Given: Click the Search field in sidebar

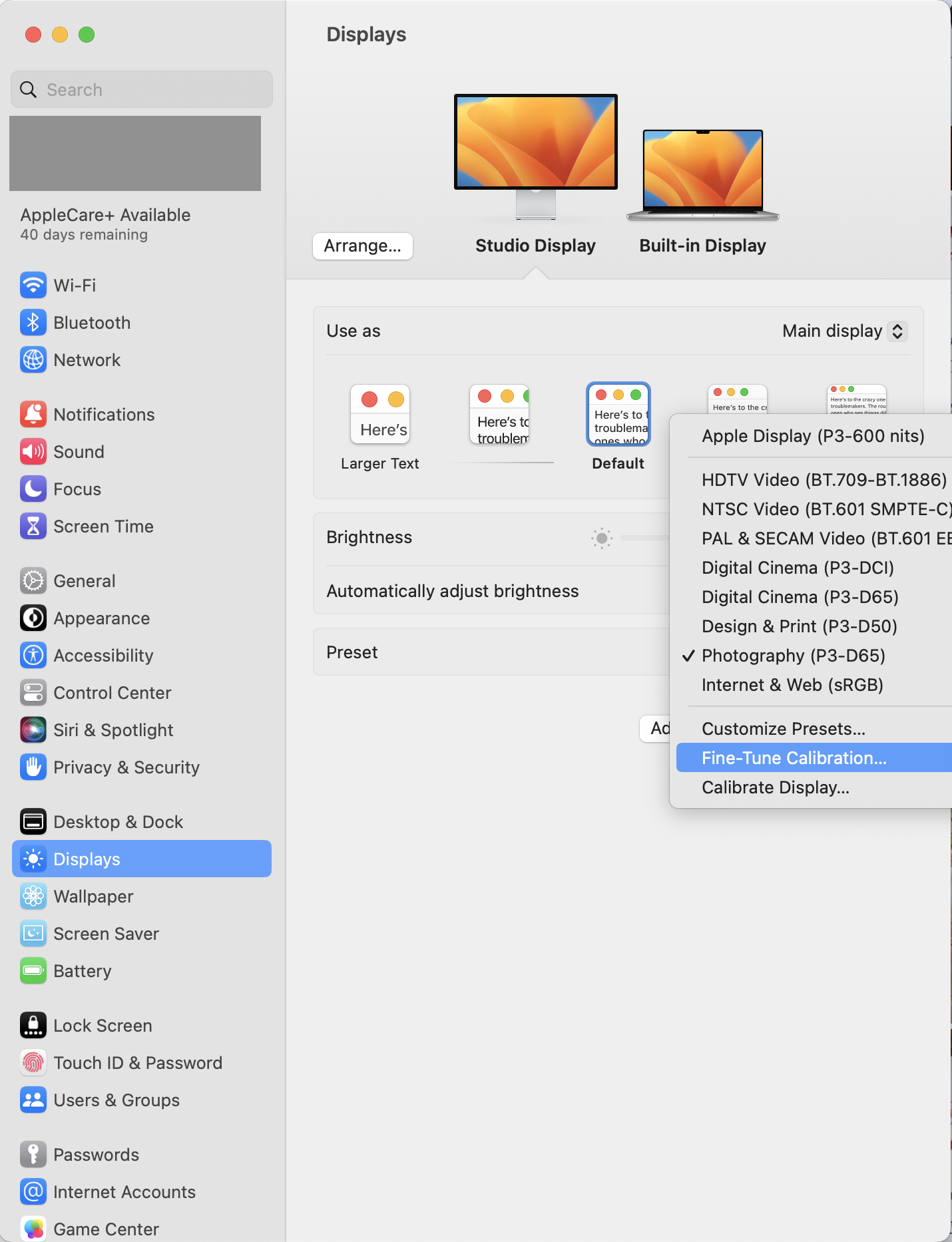Looking at the screenshot, I should 142,90.
